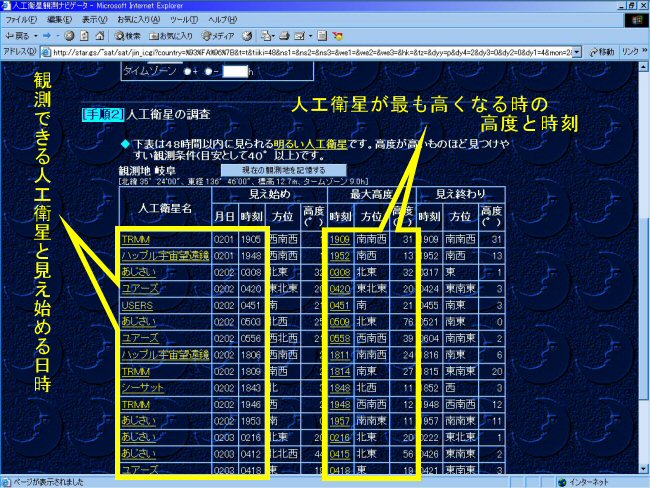Open the 1848 maximum altitude time link
650x488 pixels.
340,388
